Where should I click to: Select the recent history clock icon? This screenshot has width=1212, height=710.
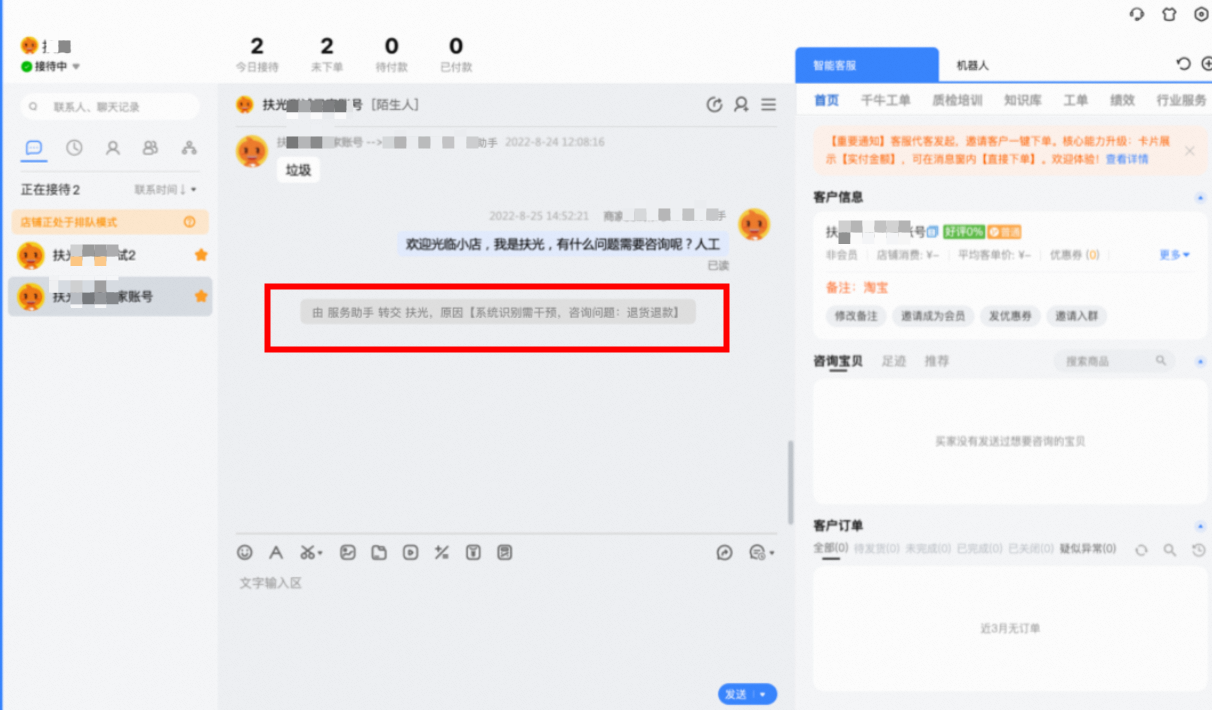coord(74,148)
